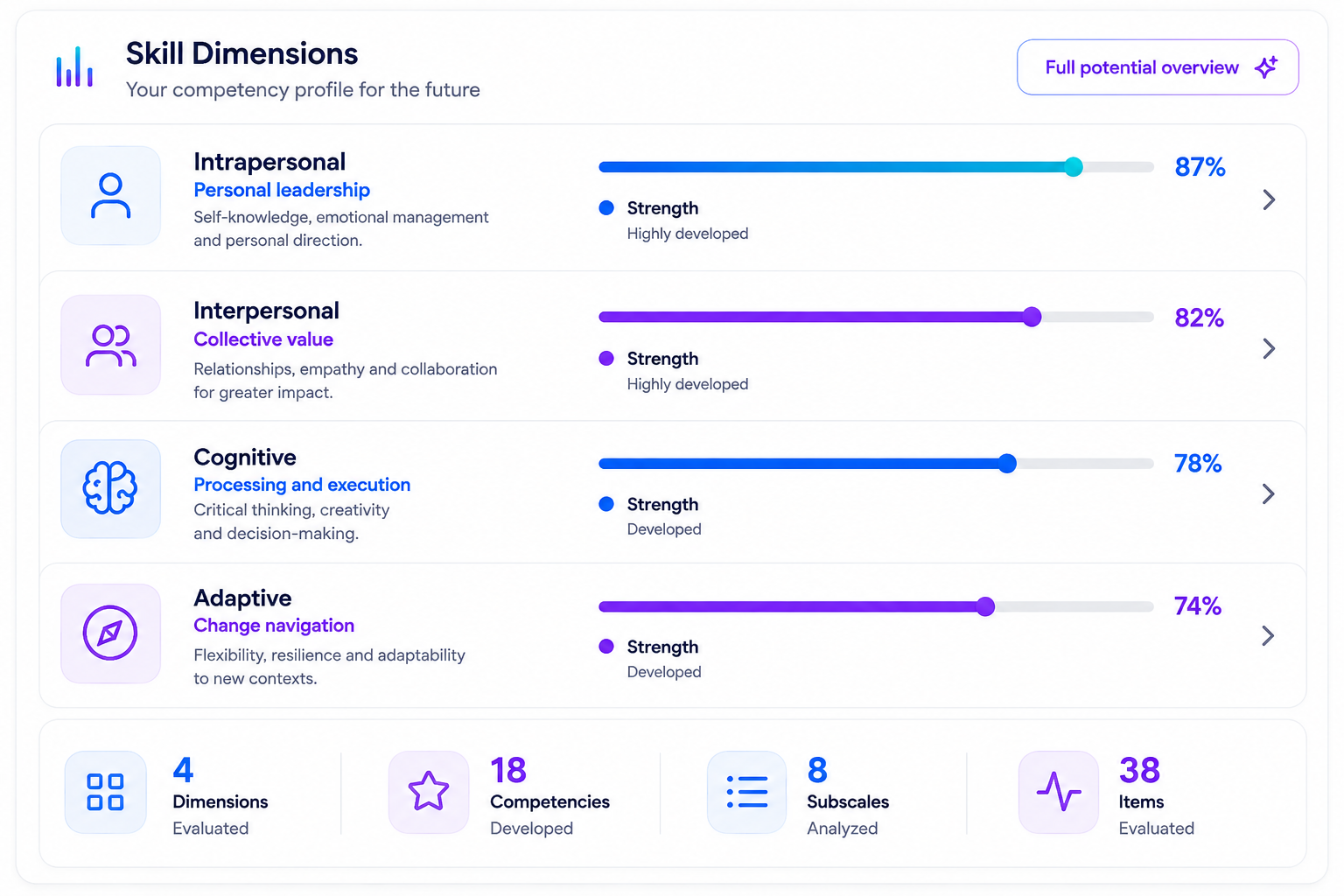Click the 82% score value
1344x896 pixels.
(1199, 318)
